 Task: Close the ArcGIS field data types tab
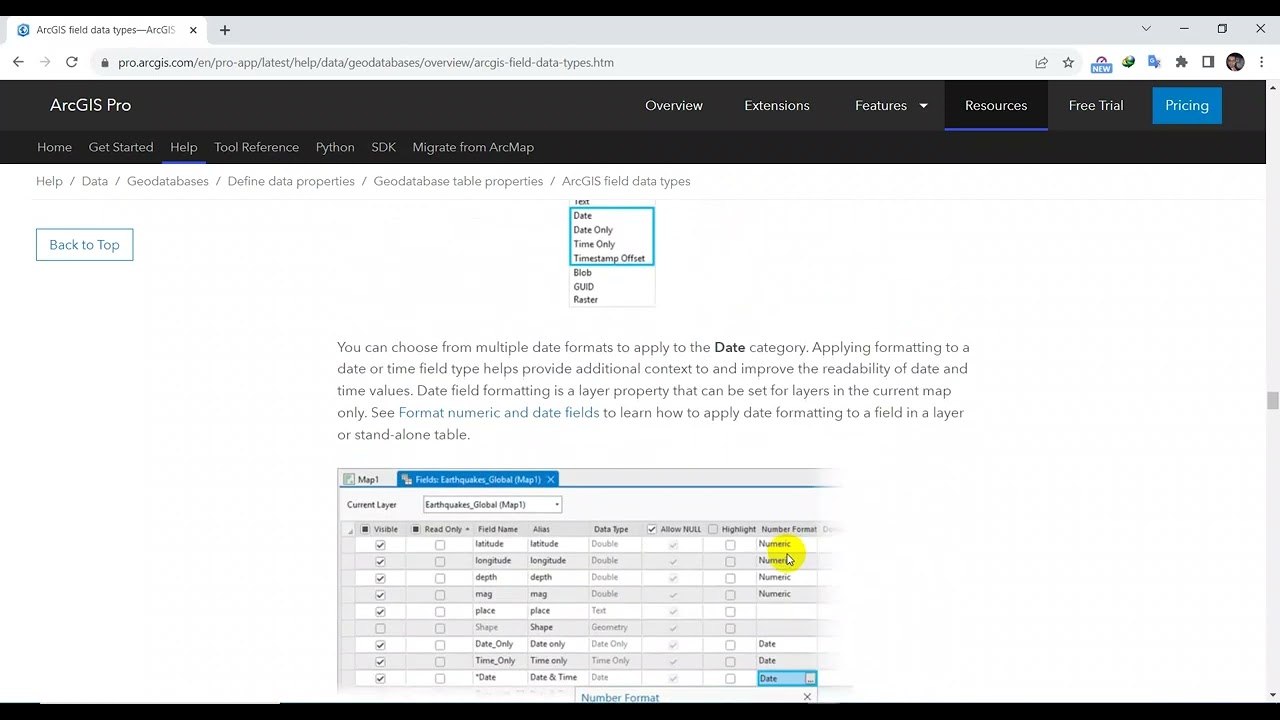(x=194, y=30)
